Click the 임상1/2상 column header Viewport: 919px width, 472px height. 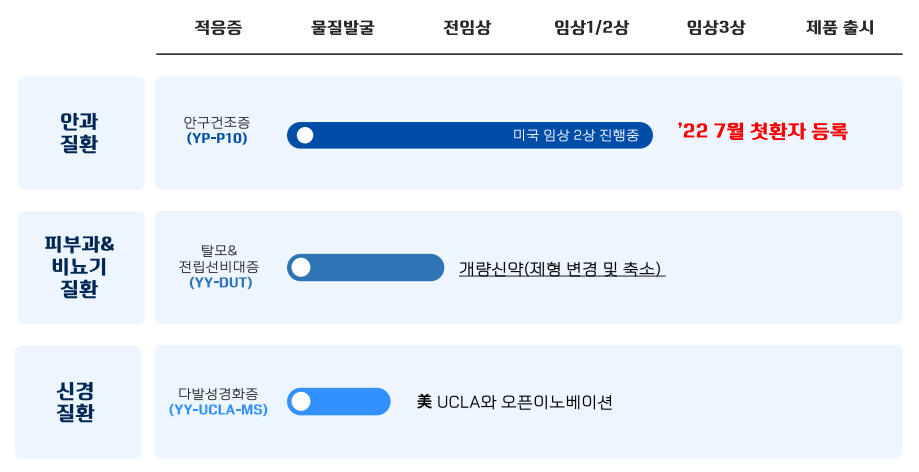(x=591, y=28)
